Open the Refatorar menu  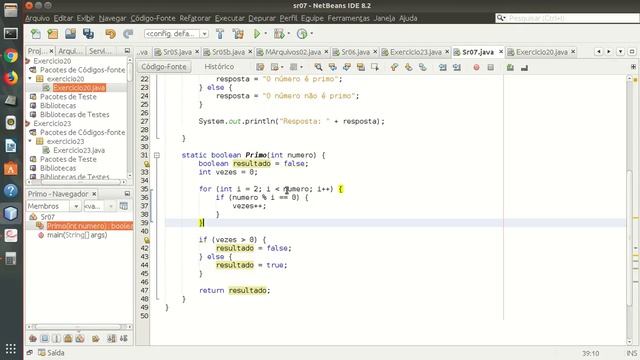tap(195, 18)
